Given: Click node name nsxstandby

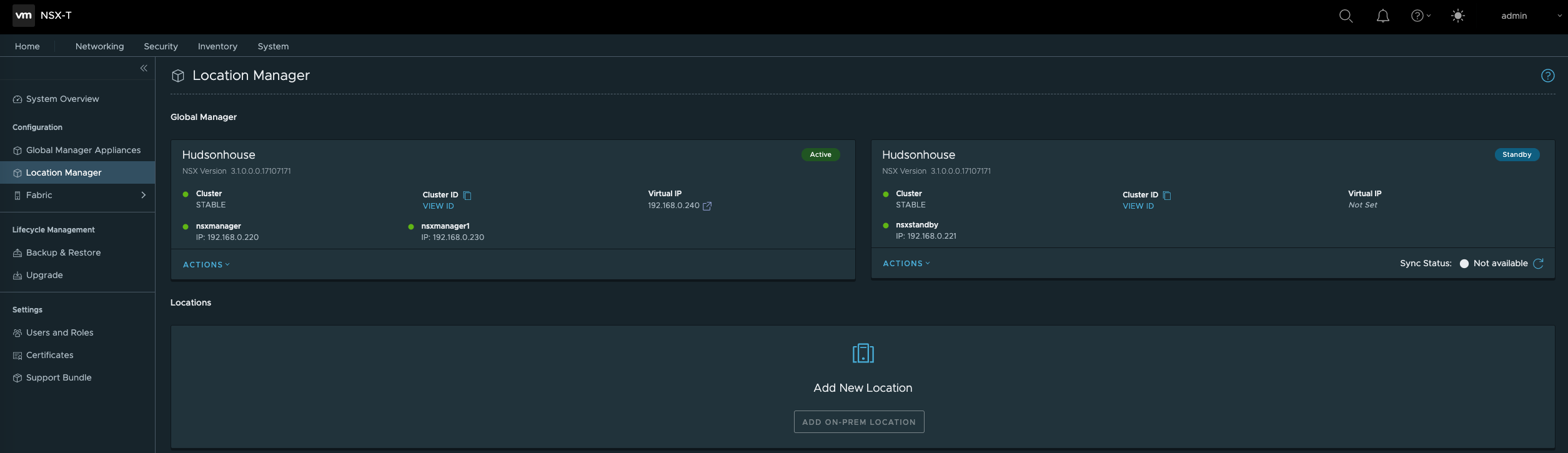Looking at the screenshot, I should coord(917,225).
